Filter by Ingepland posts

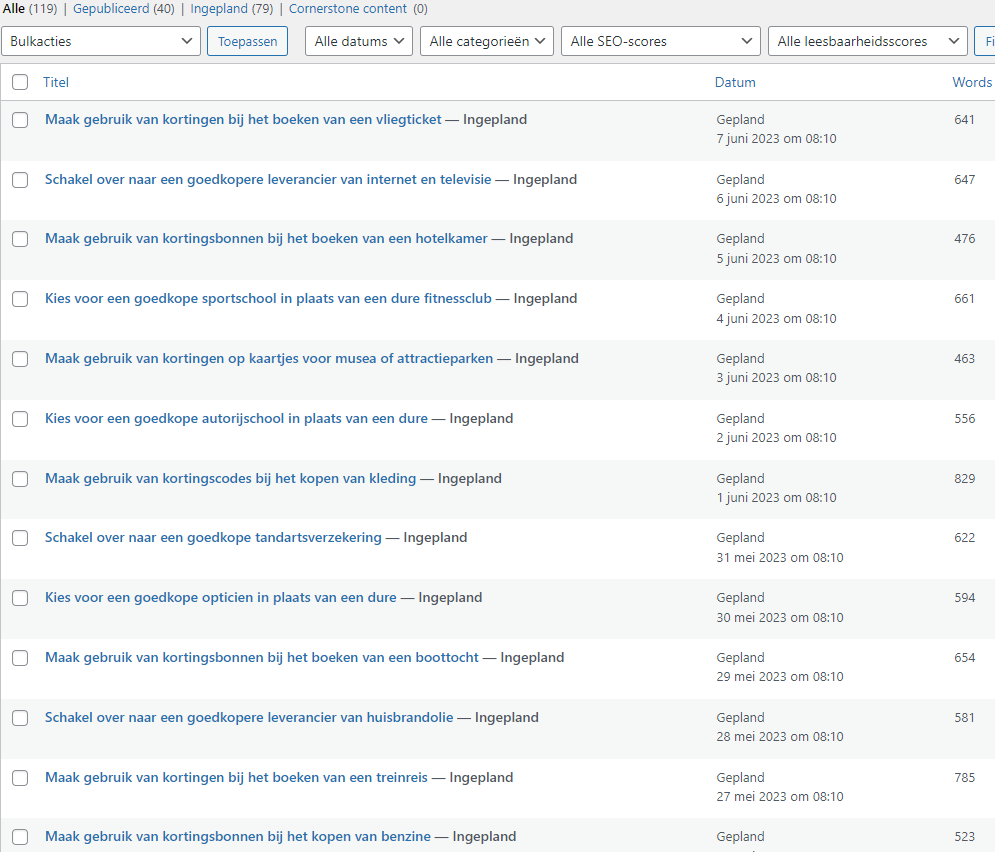pos(219,9)
